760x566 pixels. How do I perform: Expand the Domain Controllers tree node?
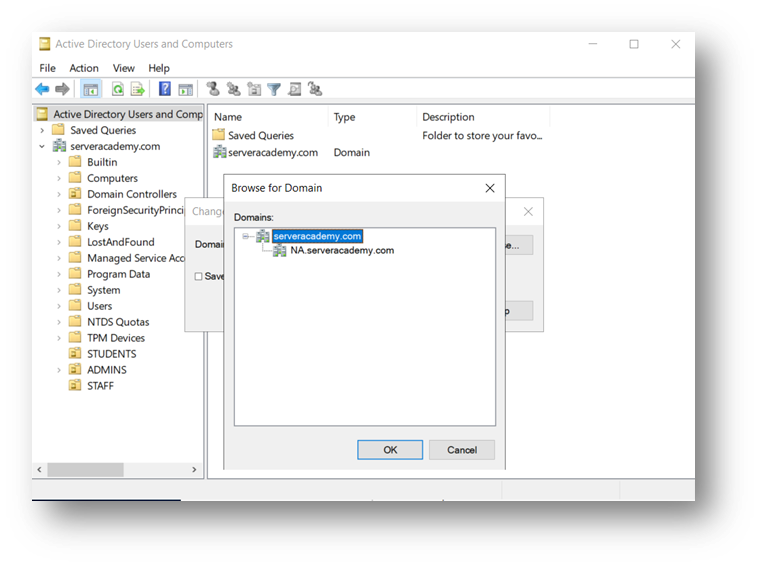pos(59,194)
